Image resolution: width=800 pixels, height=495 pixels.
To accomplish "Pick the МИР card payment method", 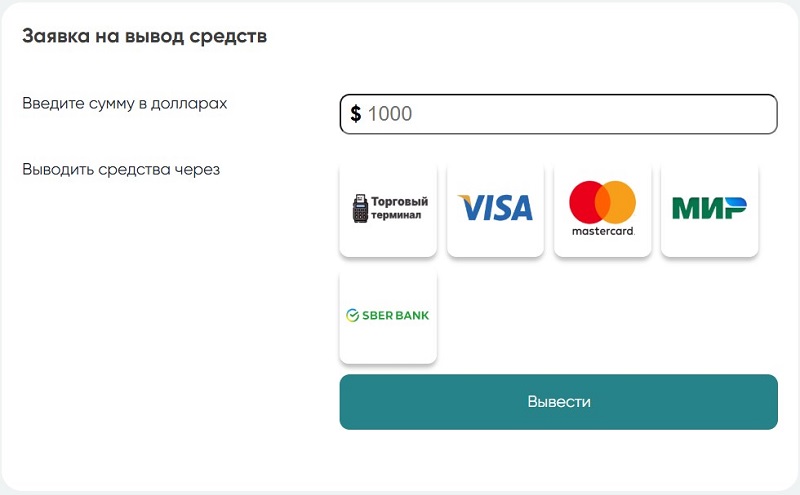I will (x=709, y=209).
